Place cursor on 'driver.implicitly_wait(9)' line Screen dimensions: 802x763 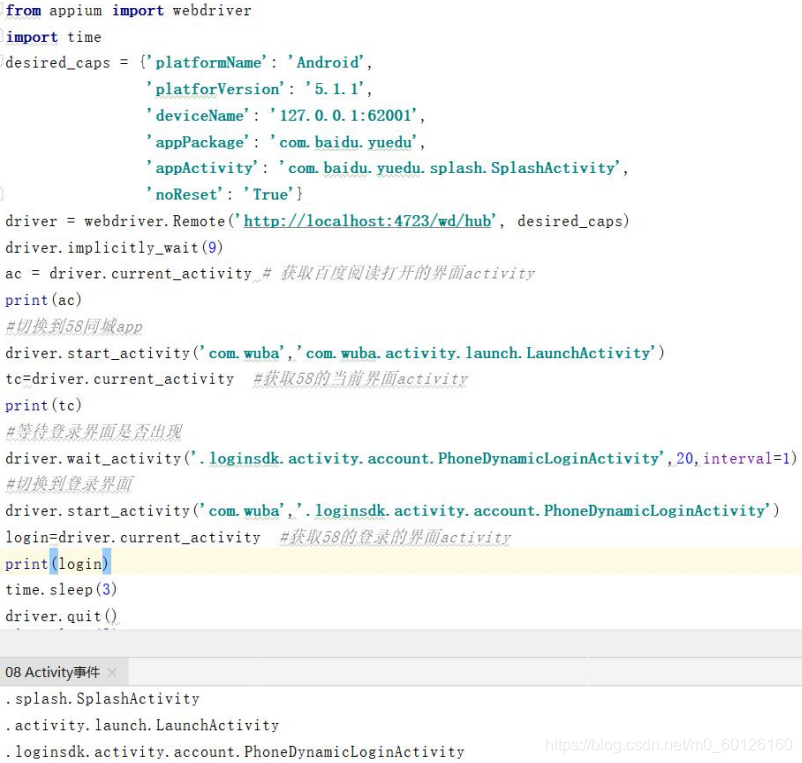pyautogui.click(x=114, y=248)
